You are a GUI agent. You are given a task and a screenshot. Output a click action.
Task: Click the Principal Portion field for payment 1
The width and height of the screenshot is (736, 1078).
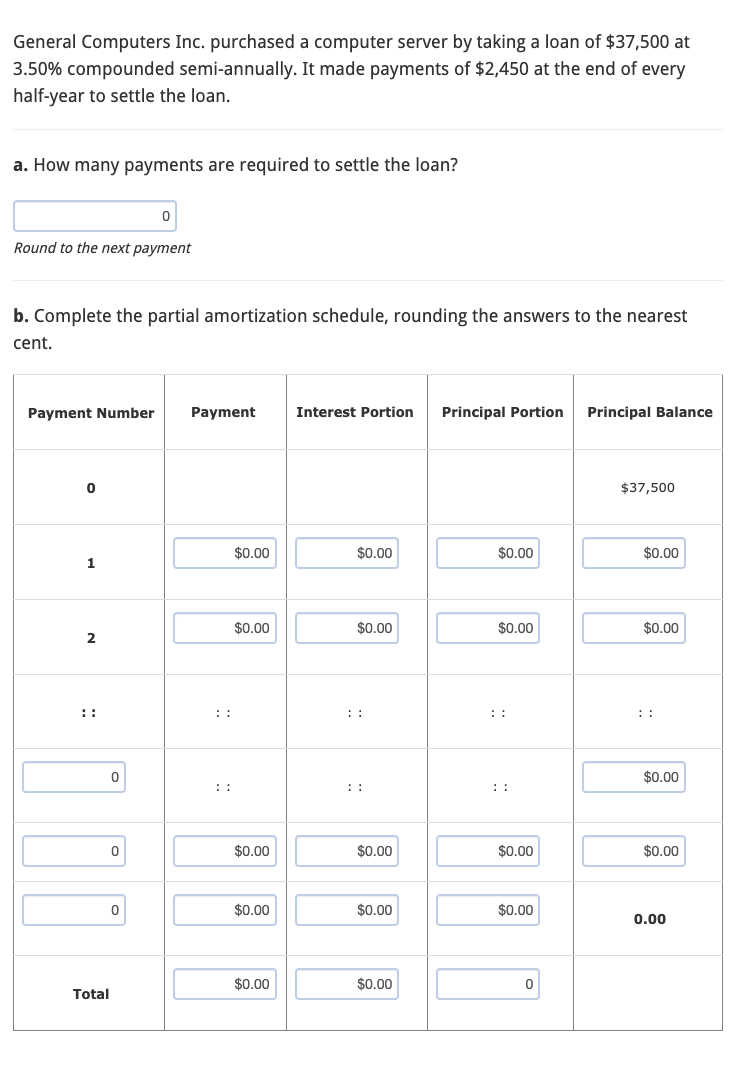pos(487,553)
